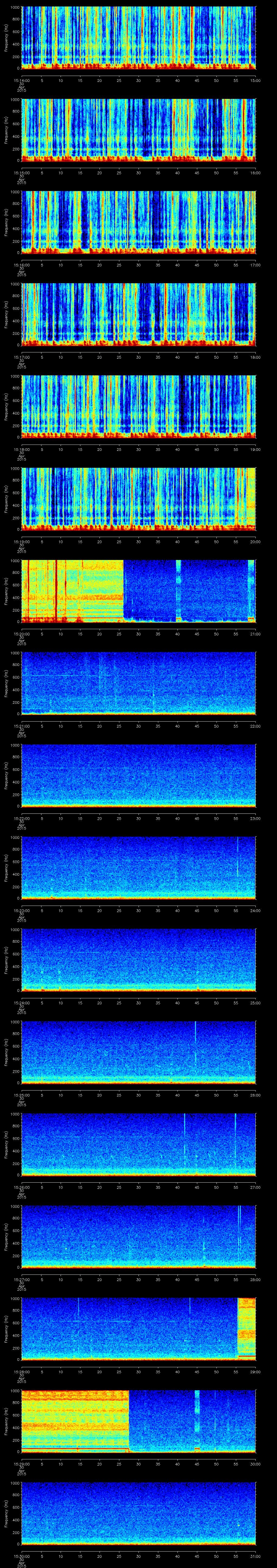Click the '15:20:00' start time label
This screenshot has height=1568, width=277.
click(x=21, y=634)
